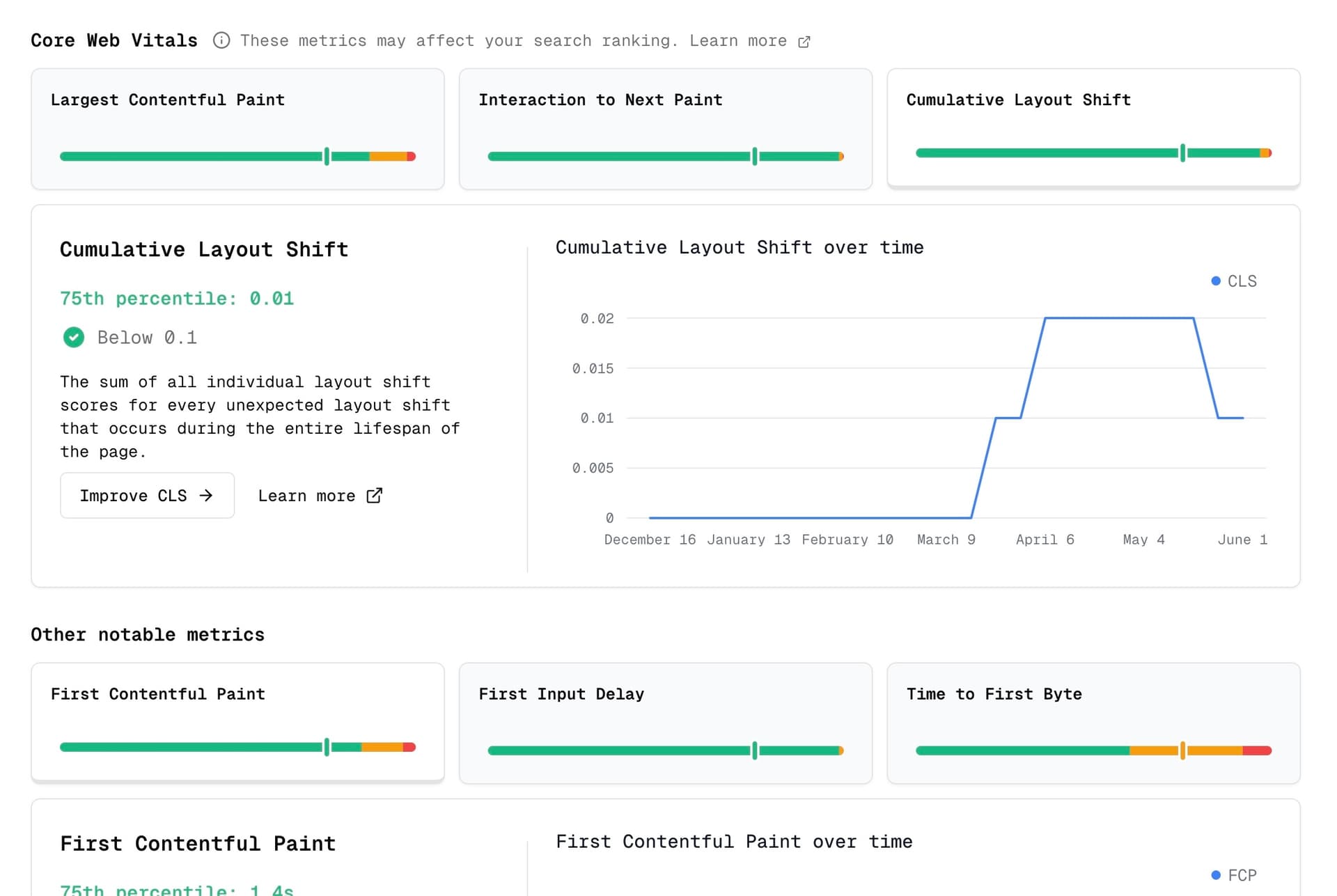Click the indicator marker on Time to First Byte slider
The height and width of the screenshot is (896, 1337).
(1182, 750)
